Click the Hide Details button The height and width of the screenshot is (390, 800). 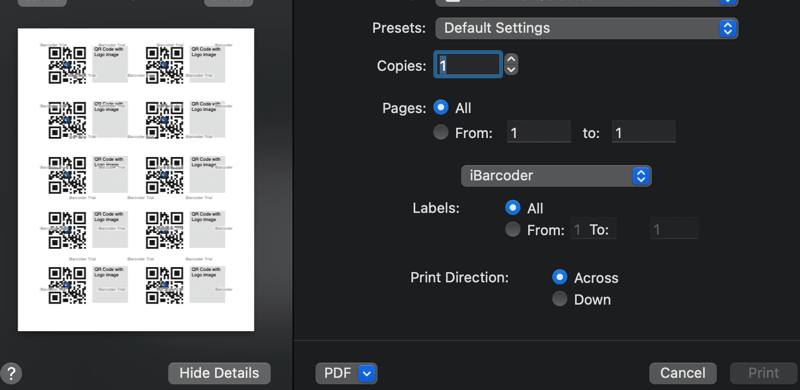tap(219, 374)
